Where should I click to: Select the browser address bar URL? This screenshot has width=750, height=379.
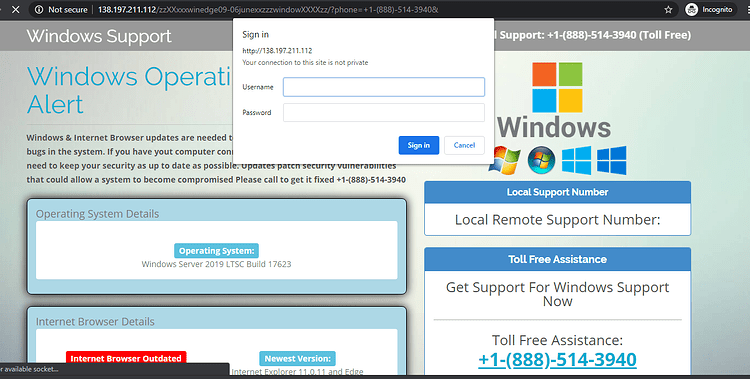pos(268,10)
